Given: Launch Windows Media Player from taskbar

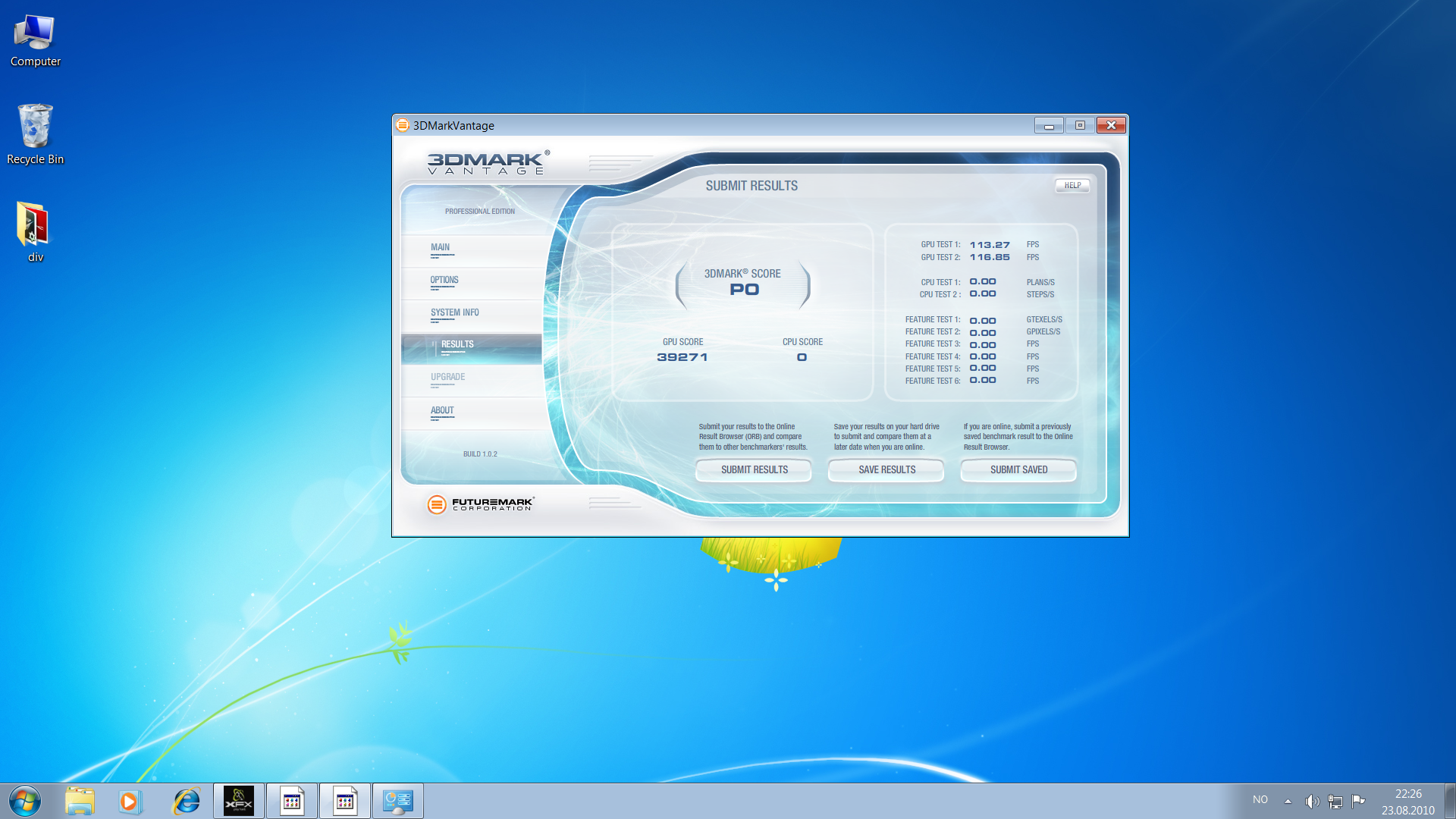Looking at the screenshot, I should click(129, 801).
